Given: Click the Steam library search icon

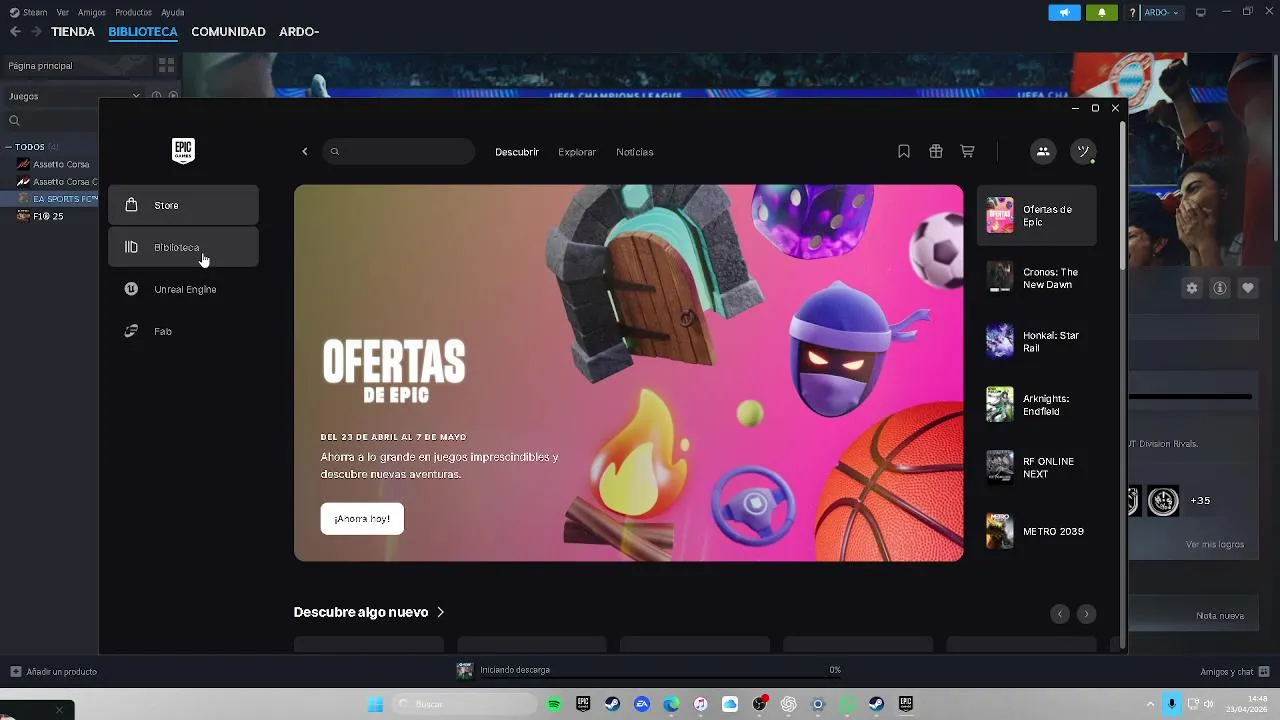Looking at the screenshot, I should 14,120.
